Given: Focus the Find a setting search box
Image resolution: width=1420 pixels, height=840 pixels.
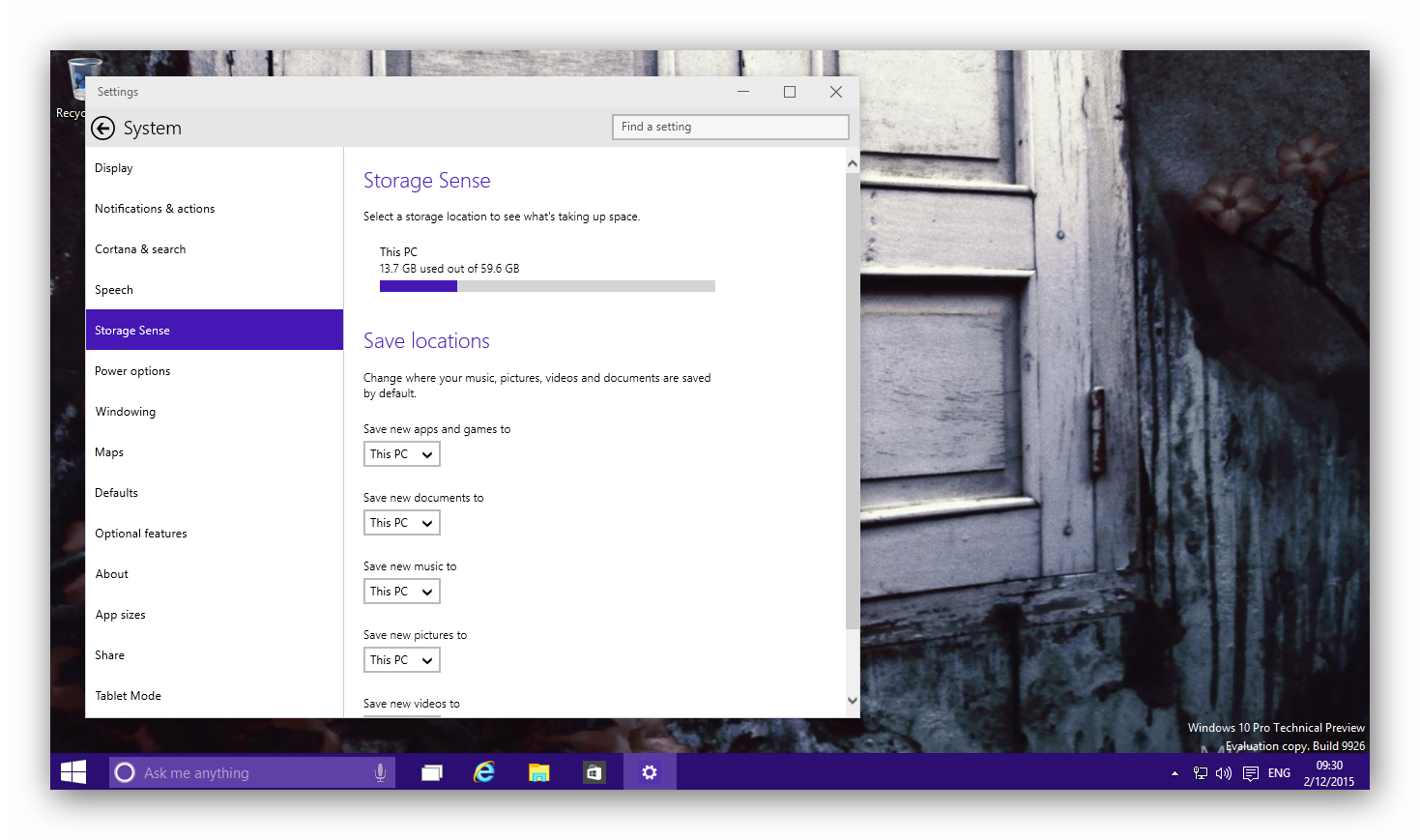Looking at the screenshot, I should [x=731, y=127].
